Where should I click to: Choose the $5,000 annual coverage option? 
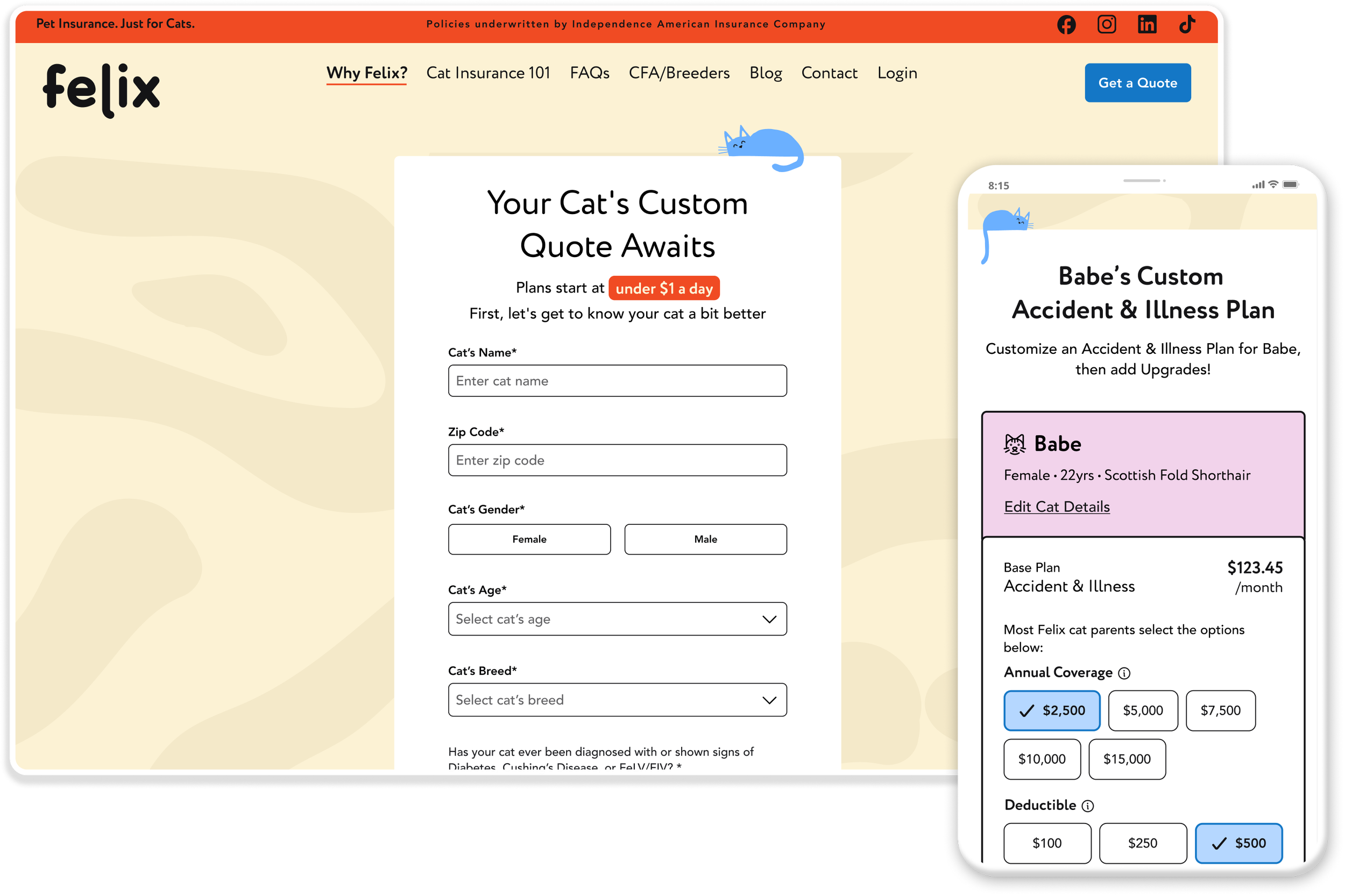point(1143,710)
